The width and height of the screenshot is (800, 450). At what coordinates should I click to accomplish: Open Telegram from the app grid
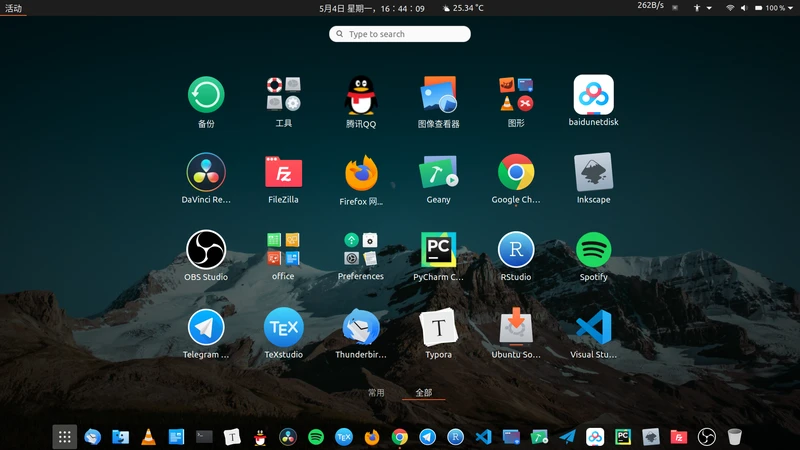tap(206, 327)
